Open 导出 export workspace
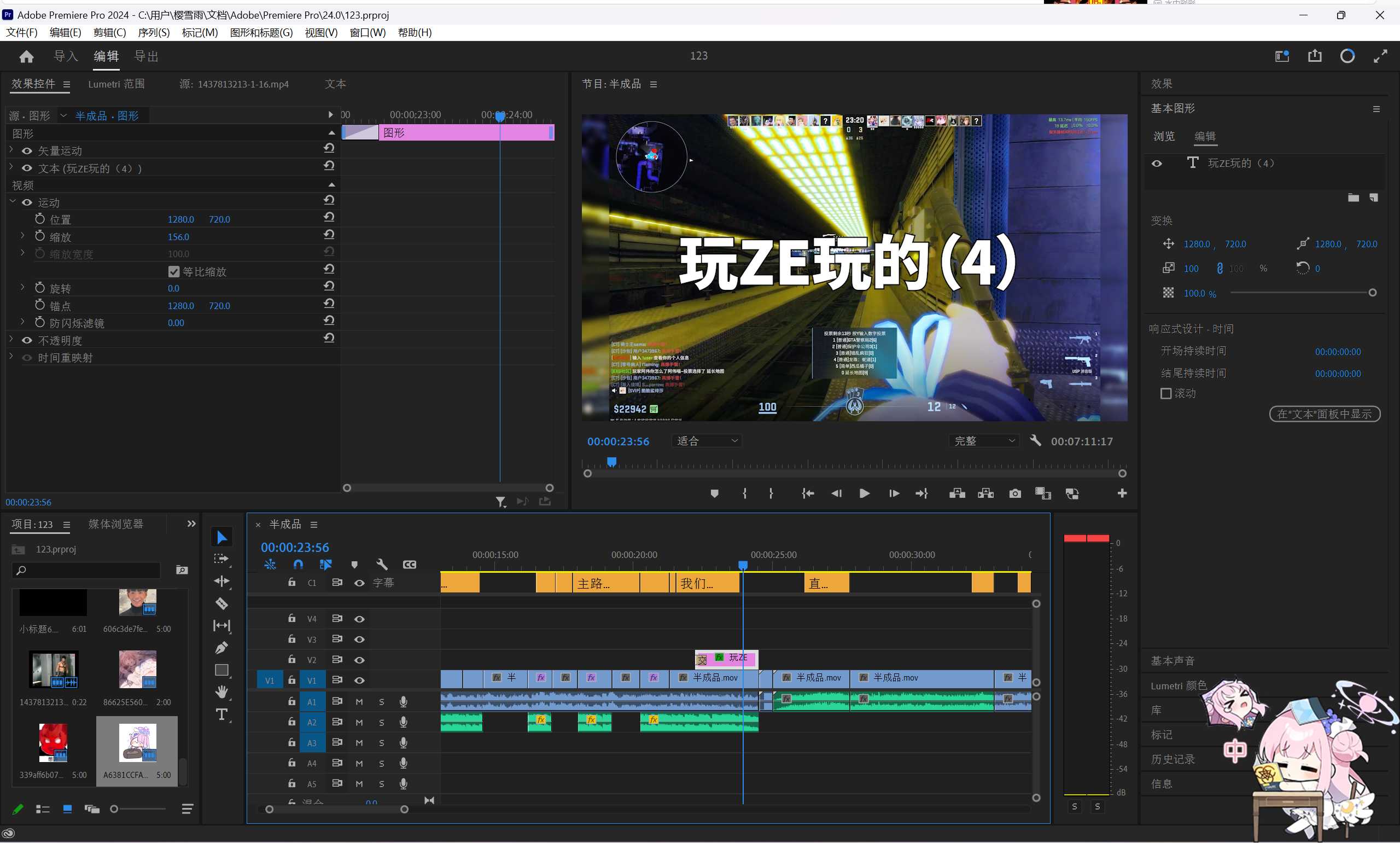Image resolution: width=1400 pixels, height=843 pixels. tap(147, 56)
